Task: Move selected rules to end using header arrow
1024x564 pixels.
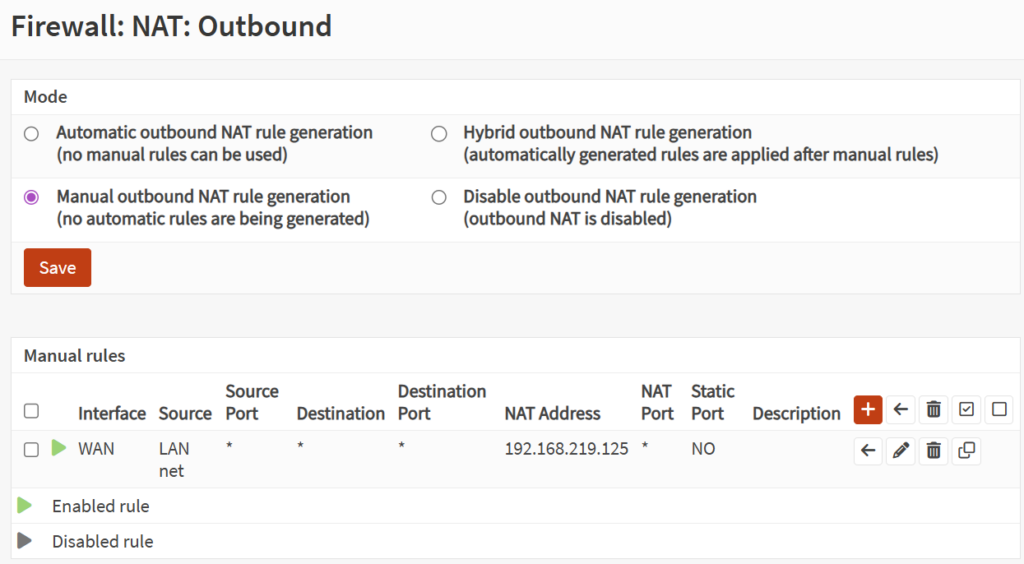Action: coord(900,409)
